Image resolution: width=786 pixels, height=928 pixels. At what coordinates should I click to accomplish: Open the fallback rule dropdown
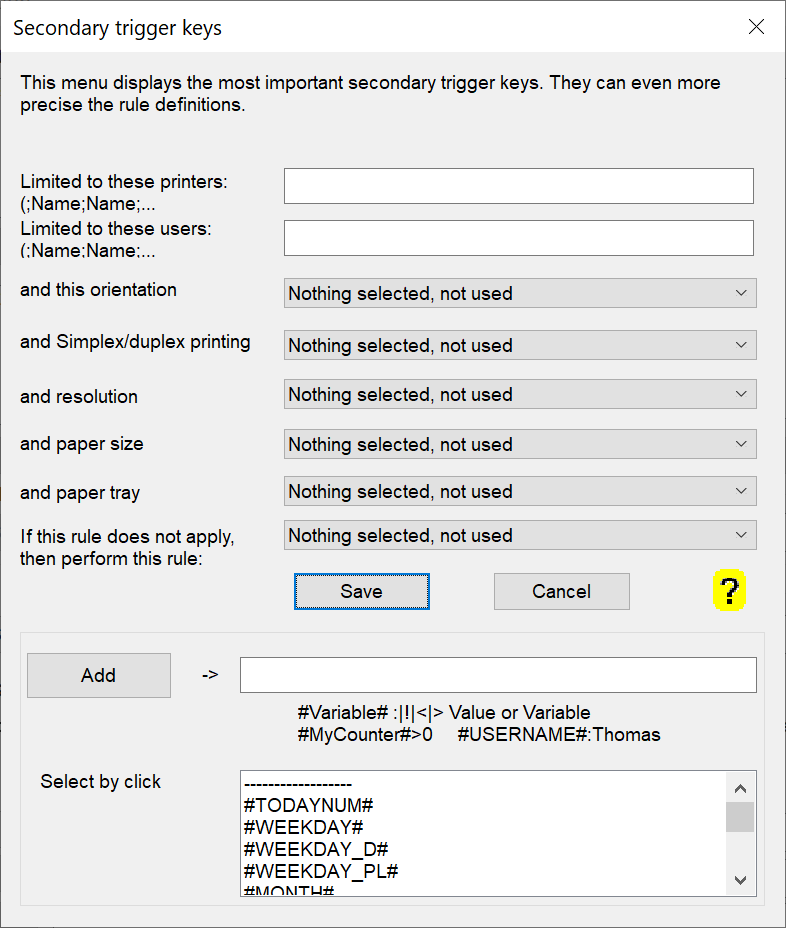(520, 535)
